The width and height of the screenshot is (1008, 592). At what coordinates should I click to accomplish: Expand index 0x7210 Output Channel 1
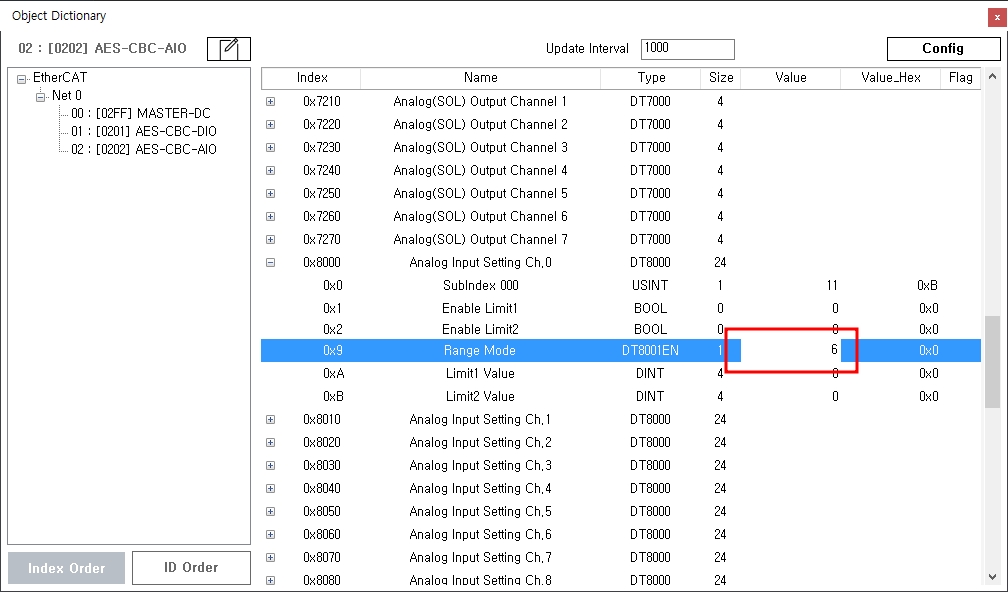[270, 102]
